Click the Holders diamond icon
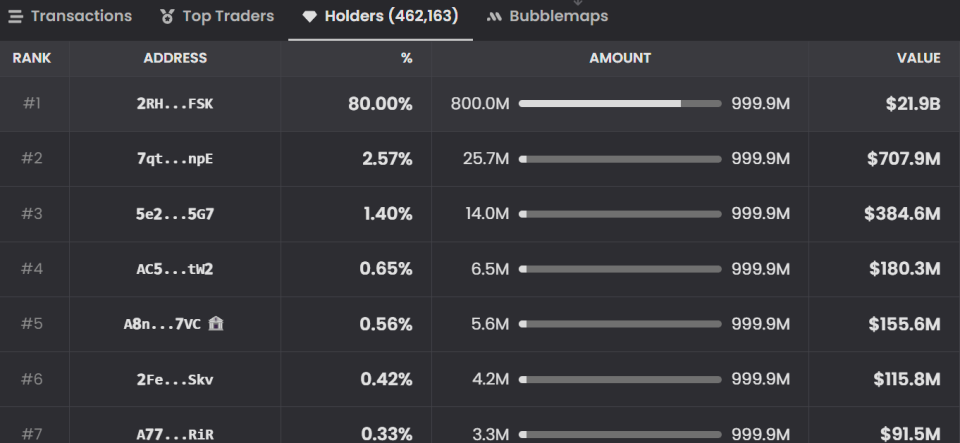 (x=310, y=17)
